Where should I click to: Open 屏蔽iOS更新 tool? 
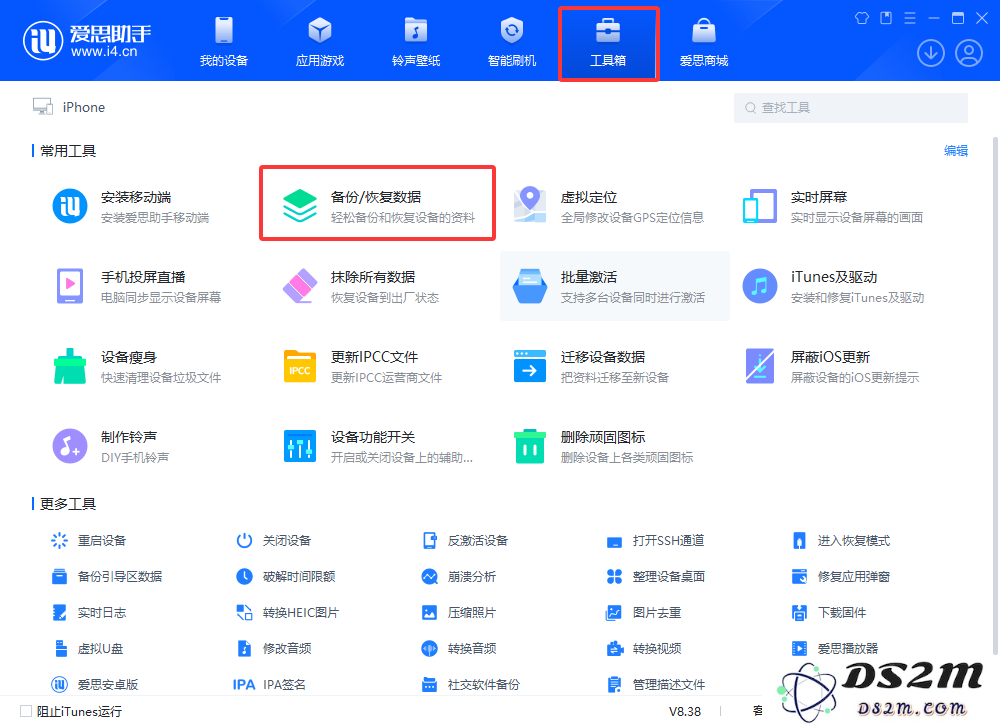pos(831,366)
